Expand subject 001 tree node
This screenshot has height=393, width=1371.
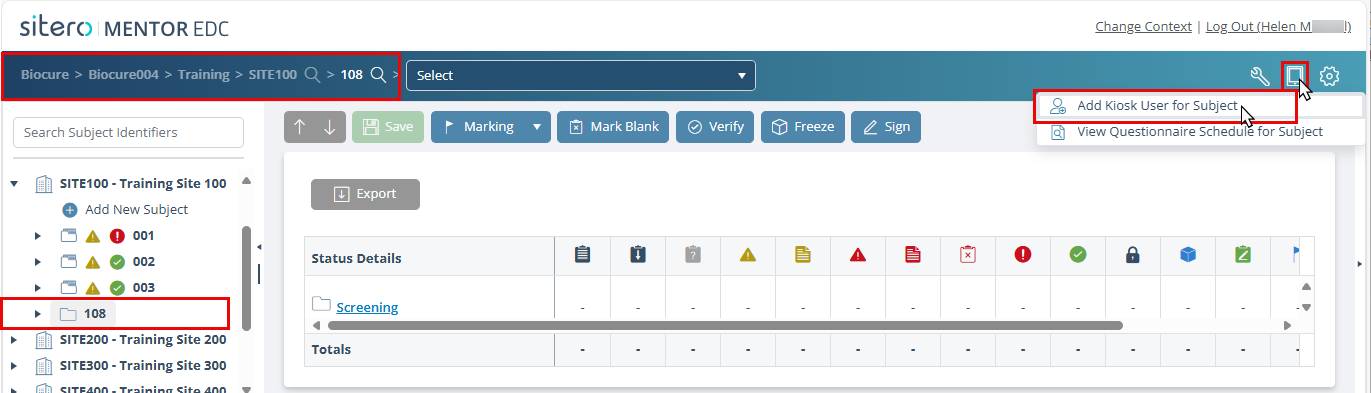(x=38, y=236)
